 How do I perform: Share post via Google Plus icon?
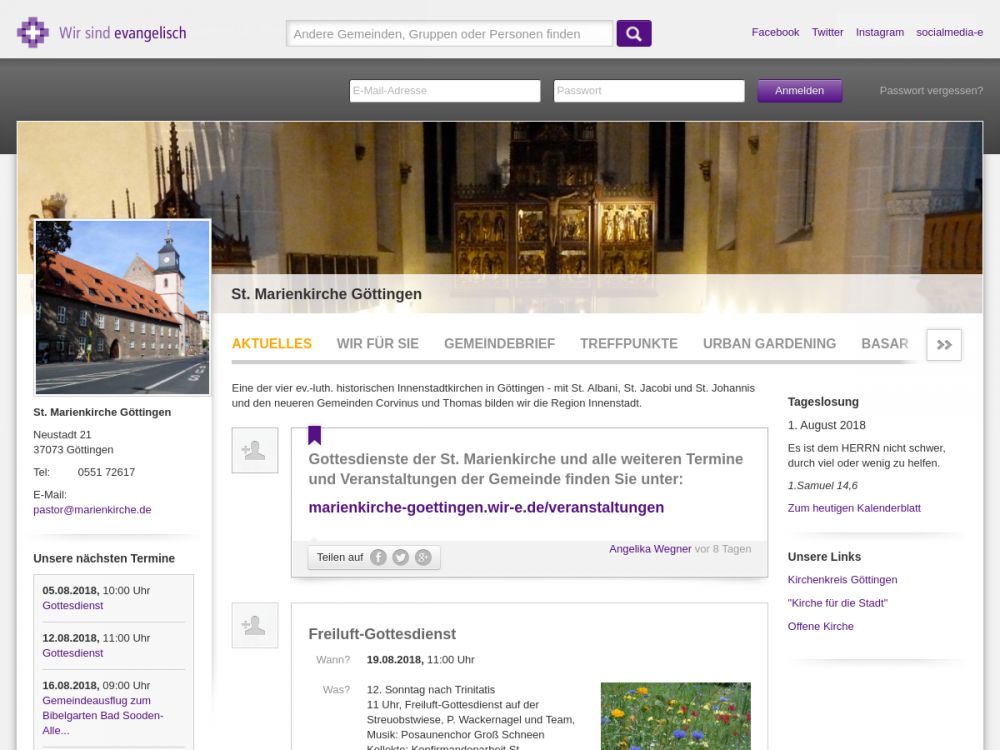423,558
